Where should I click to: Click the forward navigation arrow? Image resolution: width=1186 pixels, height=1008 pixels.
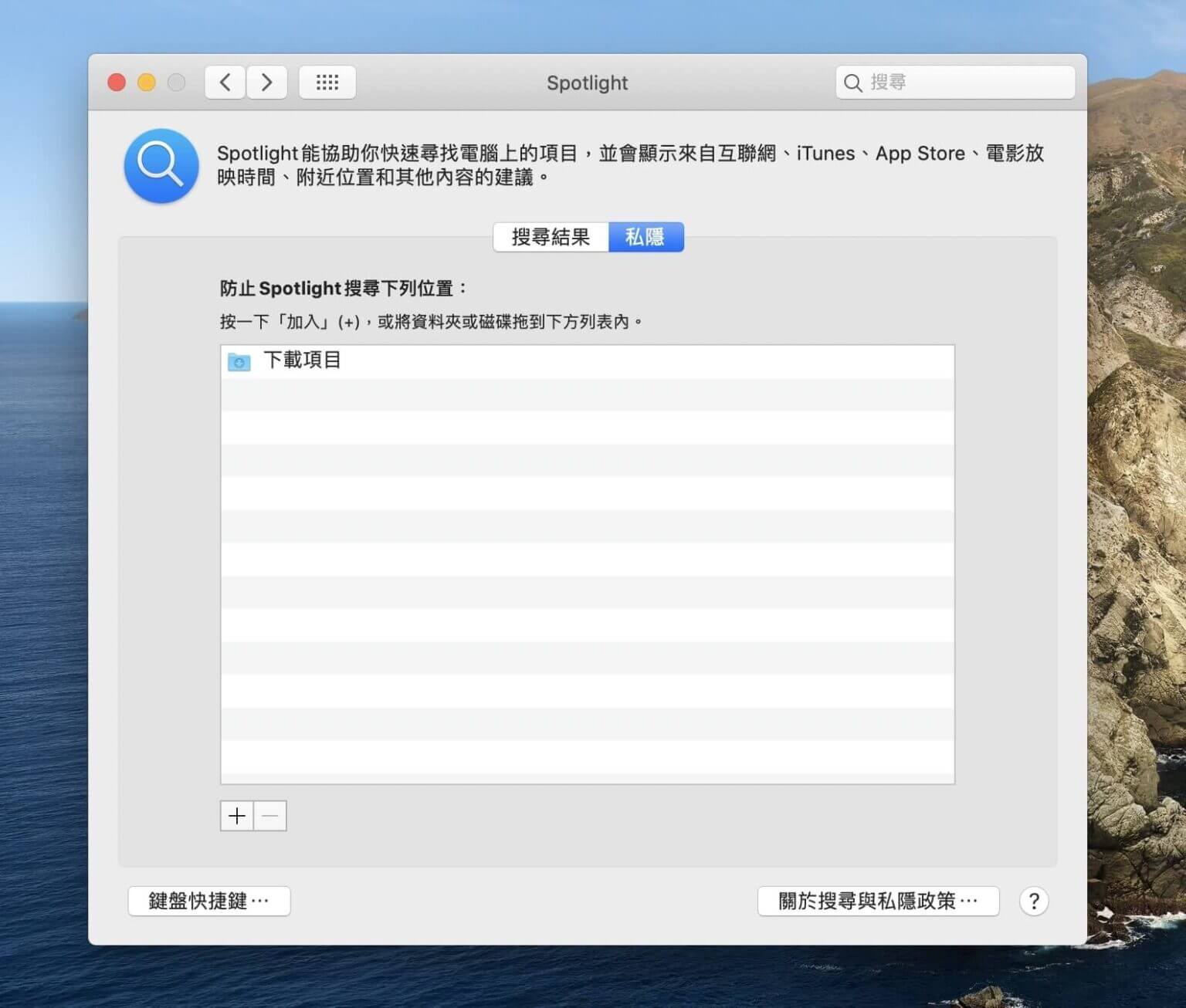266,82
